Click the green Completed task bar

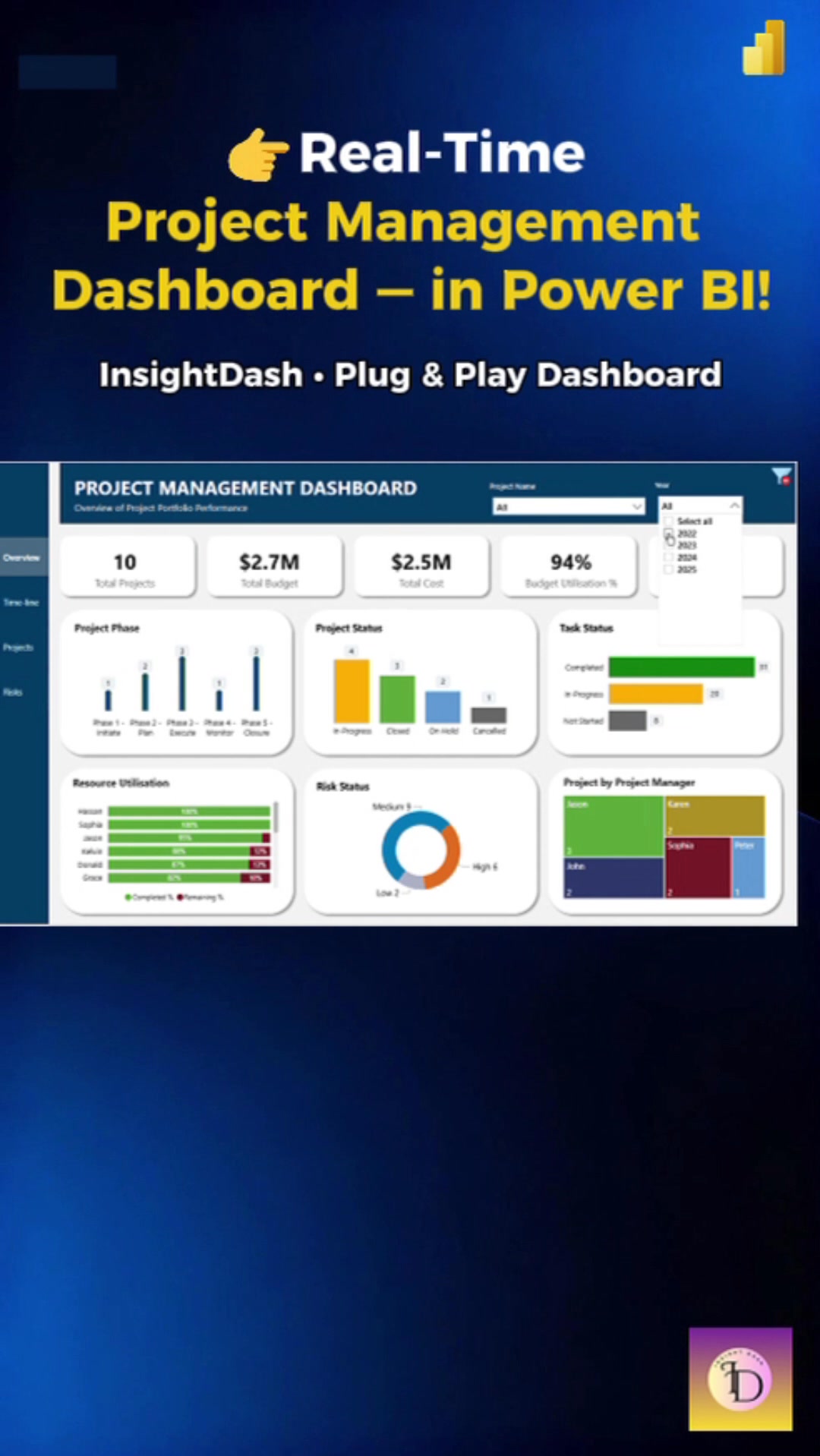[x=682, y=667]
